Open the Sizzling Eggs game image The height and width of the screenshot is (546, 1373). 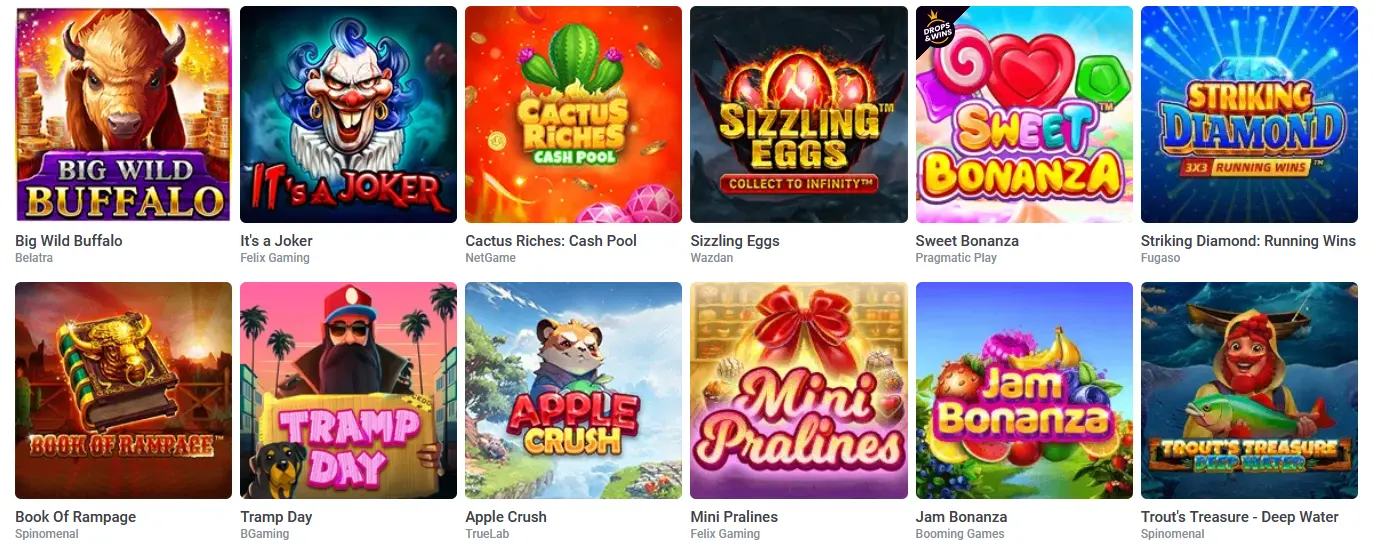(x=799, y=115)
